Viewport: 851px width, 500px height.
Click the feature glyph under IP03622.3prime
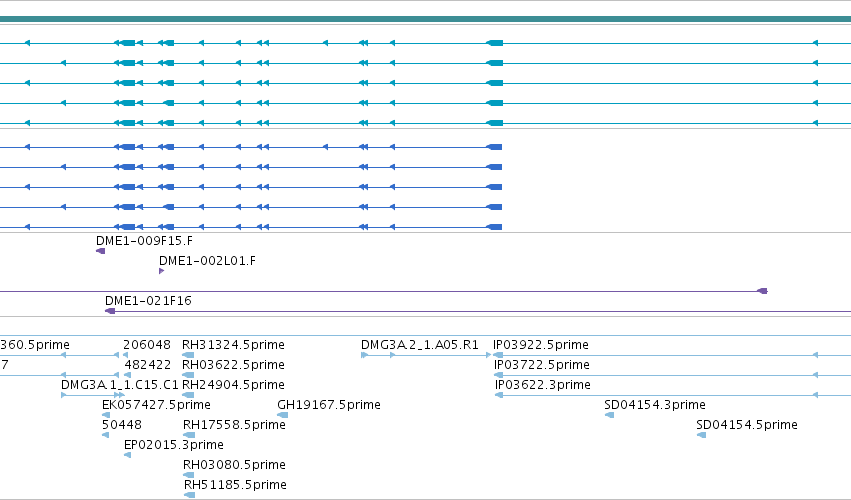(499, 395)
